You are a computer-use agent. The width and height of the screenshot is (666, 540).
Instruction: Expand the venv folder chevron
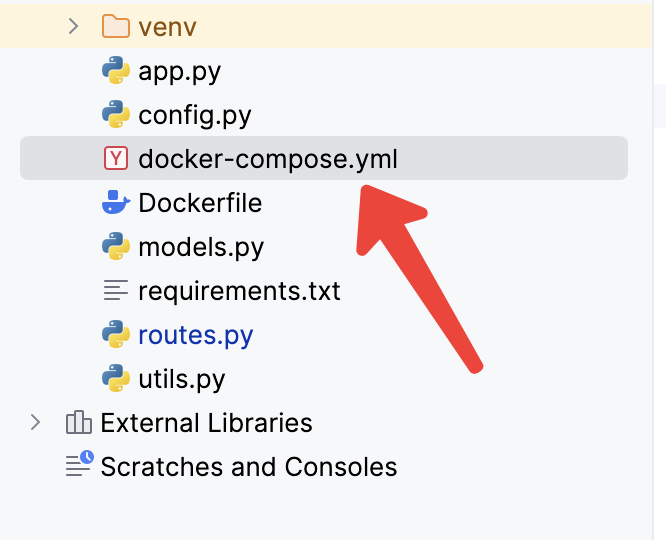[x=73, y=26]
